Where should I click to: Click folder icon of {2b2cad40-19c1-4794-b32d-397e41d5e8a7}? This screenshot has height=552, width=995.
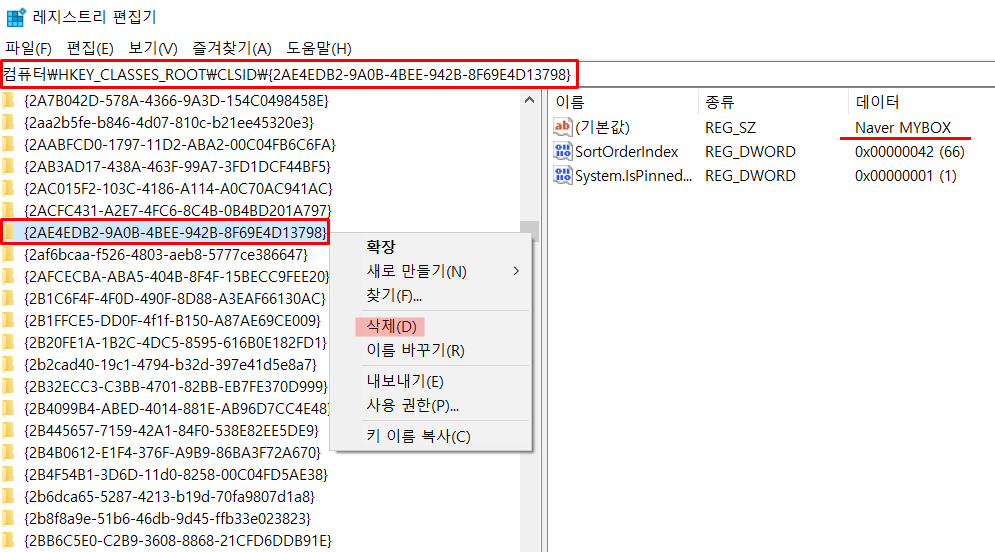pos(8,365)
